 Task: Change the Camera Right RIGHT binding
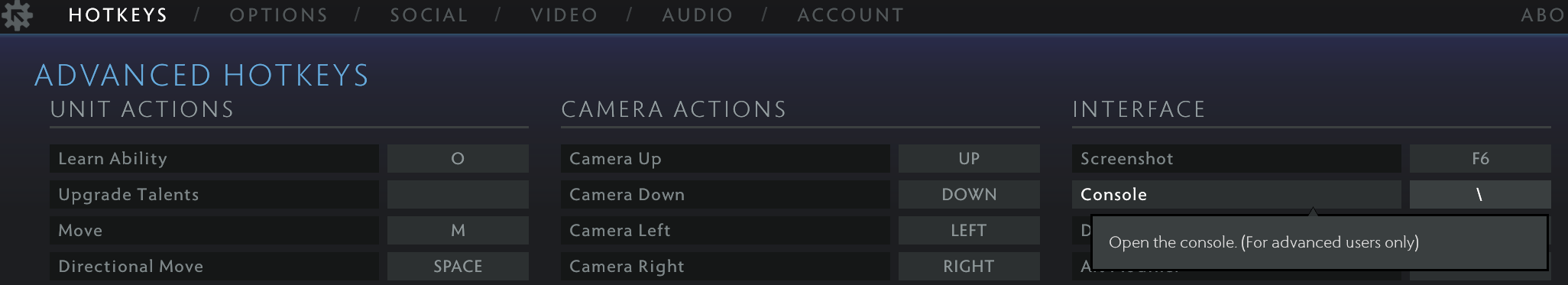(969, 266)
